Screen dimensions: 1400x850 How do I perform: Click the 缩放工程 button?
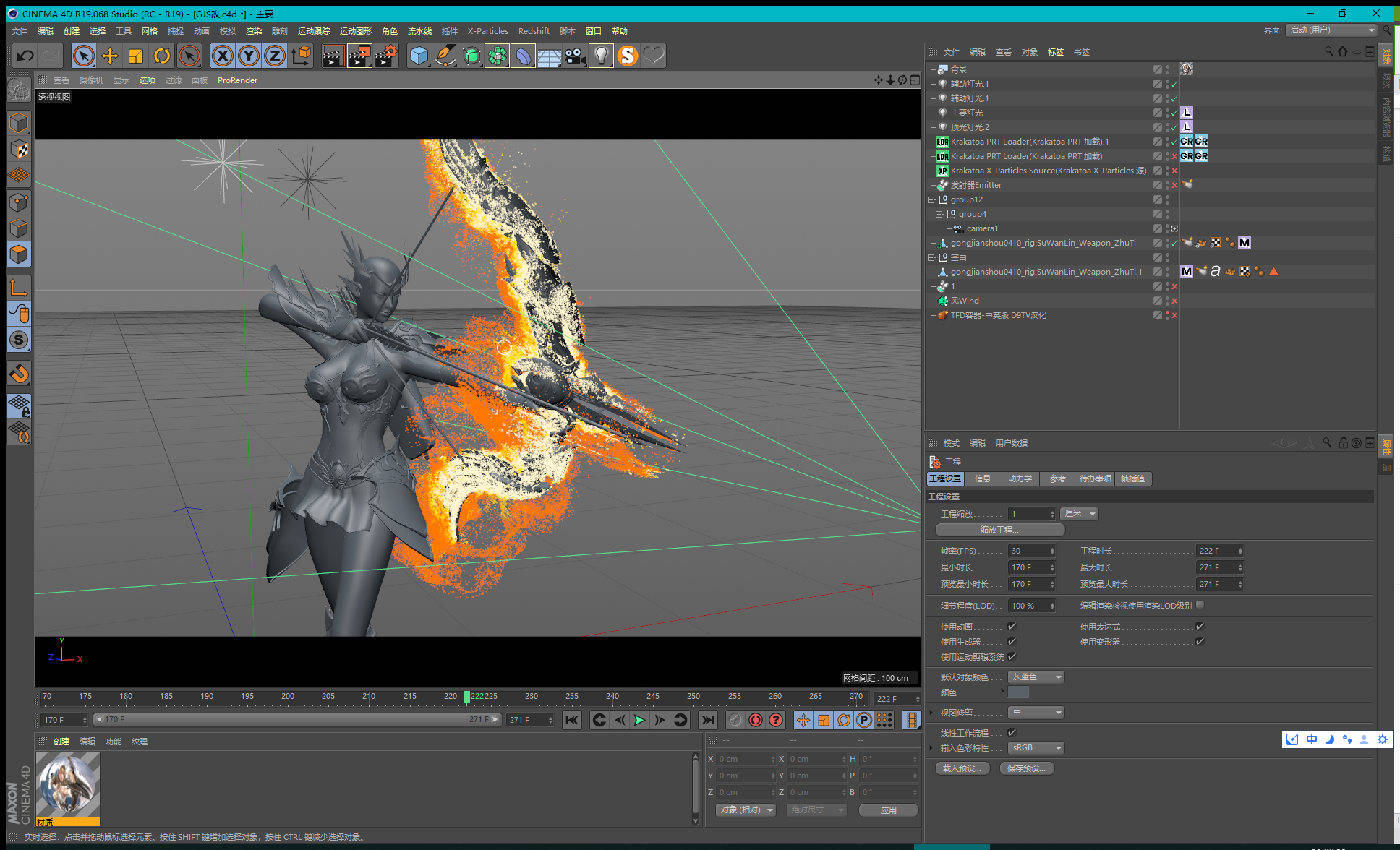999,530
